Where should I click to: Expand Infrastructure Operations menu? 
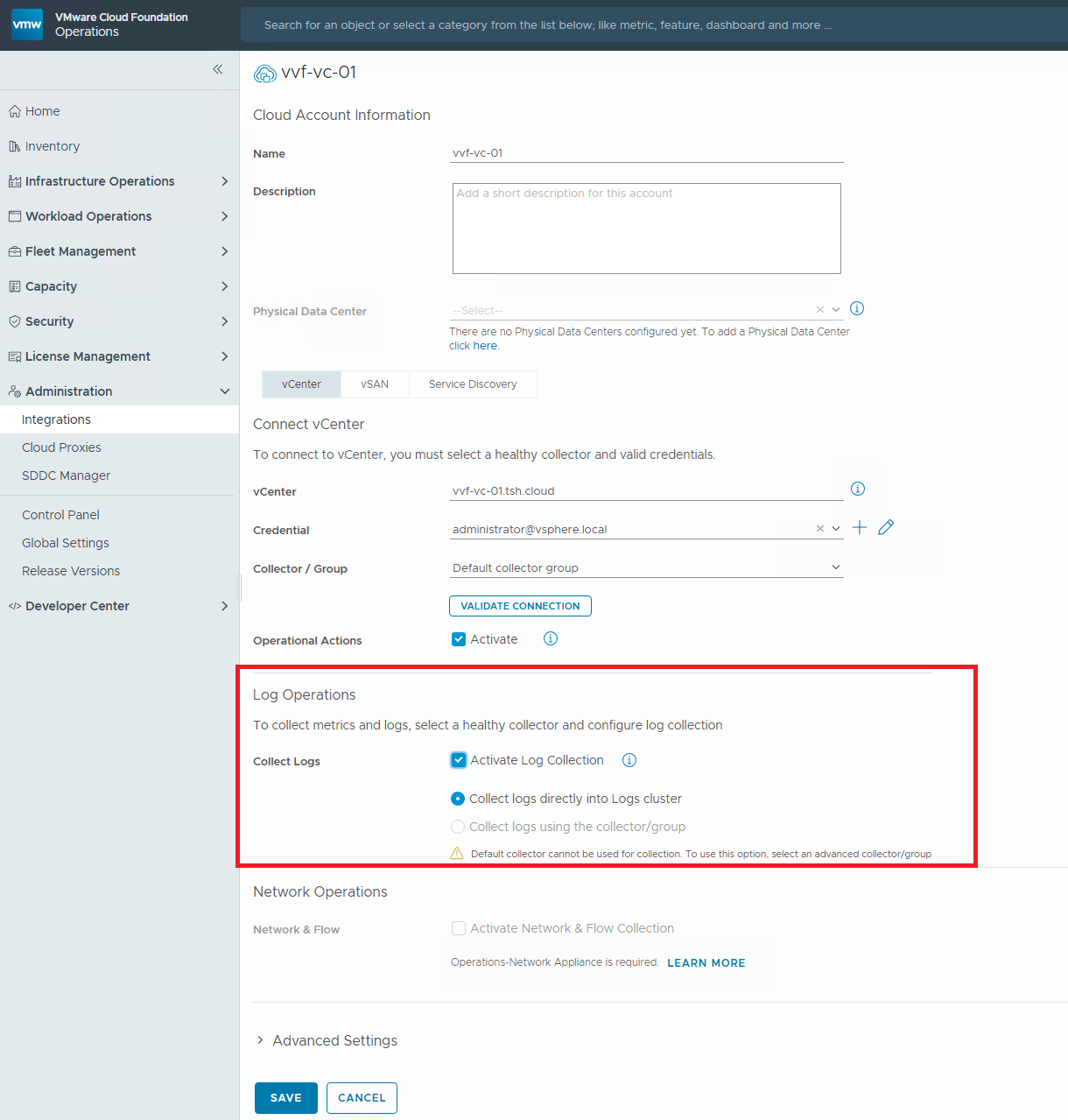click(x=118, y=181)
